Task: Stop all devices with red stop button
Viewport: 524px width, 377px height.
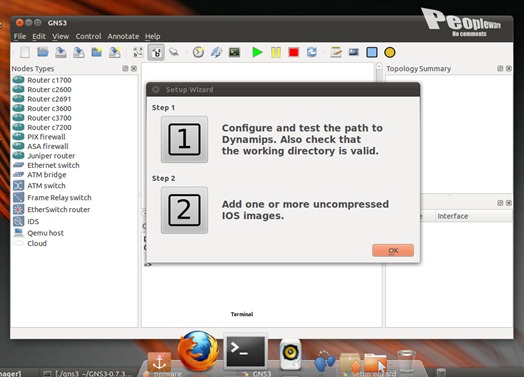Action: point(294,52)
